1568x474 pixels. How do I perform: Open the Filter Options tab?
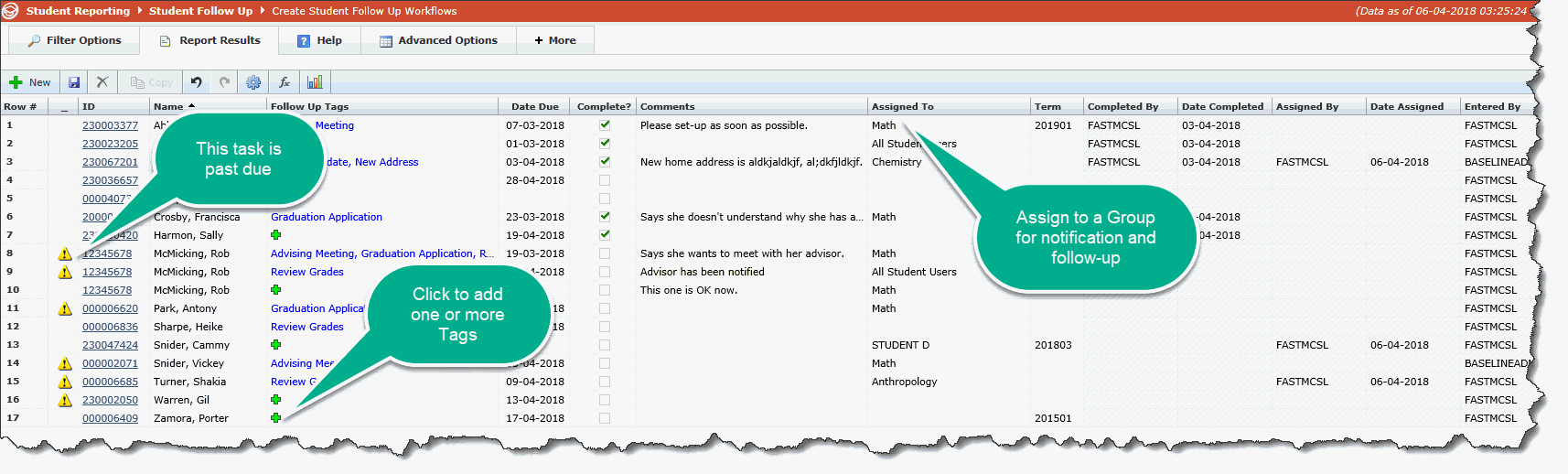tap(74, 40)
